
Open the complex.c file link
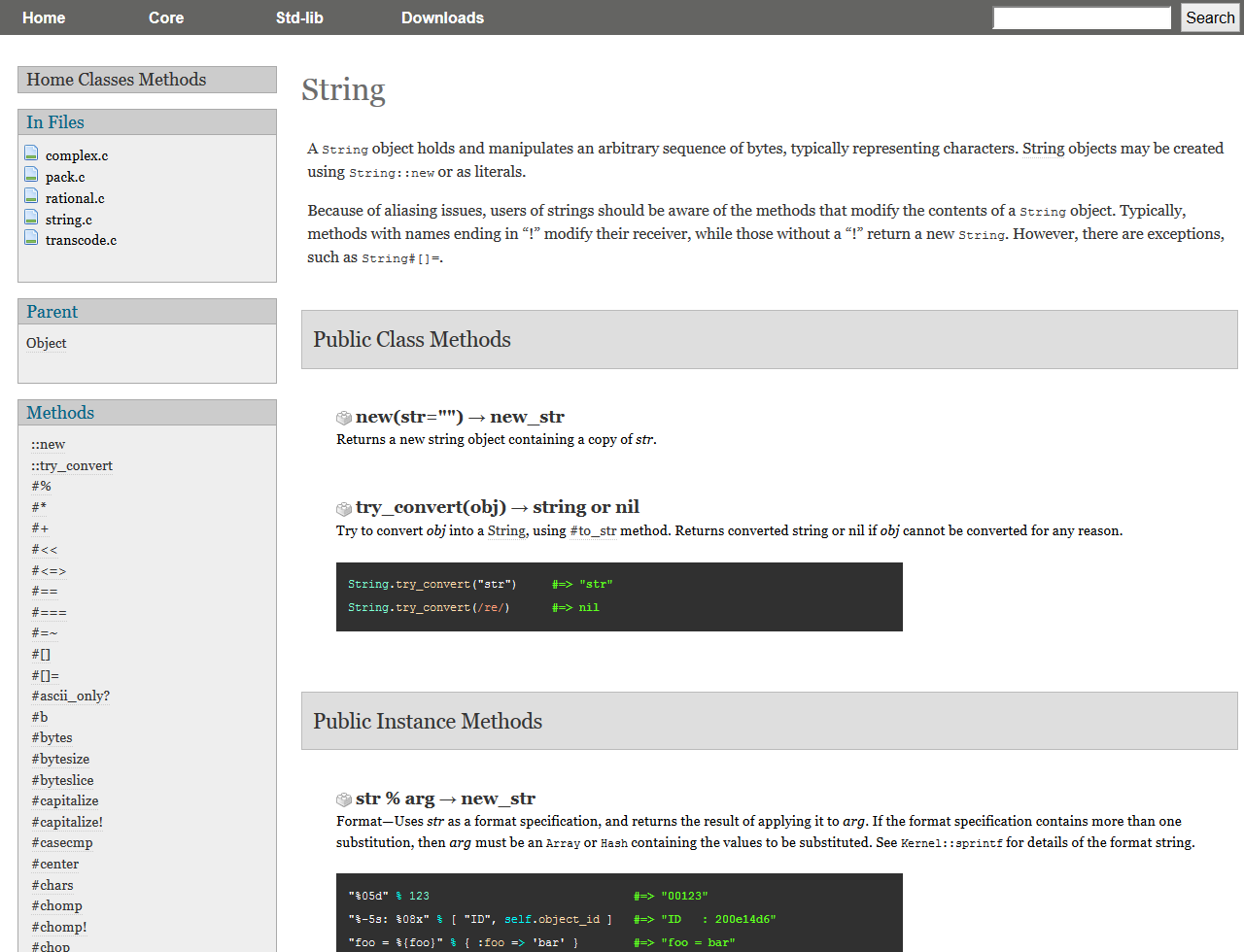pyautogui.click(x=77, y=155)
